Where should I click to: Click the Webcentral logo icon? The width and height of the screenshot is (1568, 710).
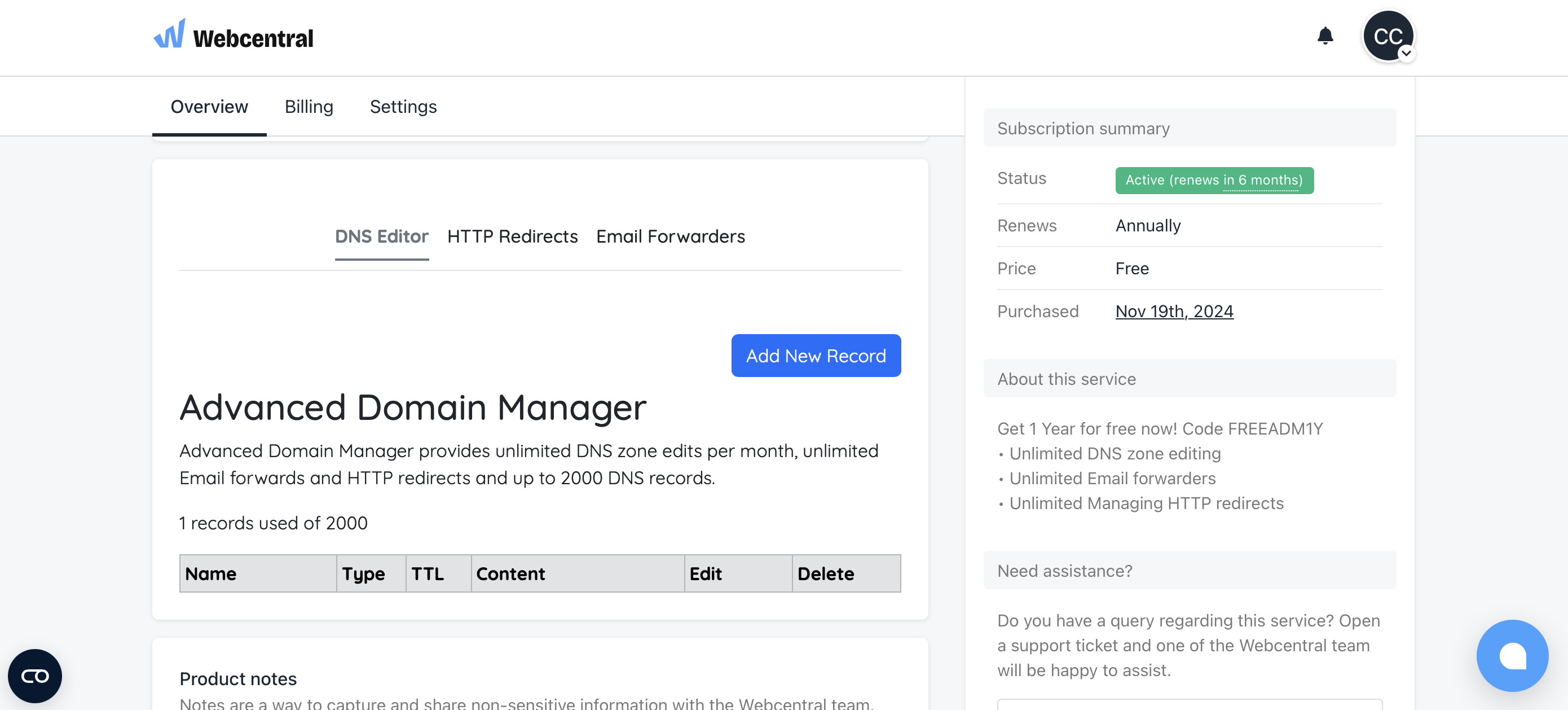[x=169, y=34]
